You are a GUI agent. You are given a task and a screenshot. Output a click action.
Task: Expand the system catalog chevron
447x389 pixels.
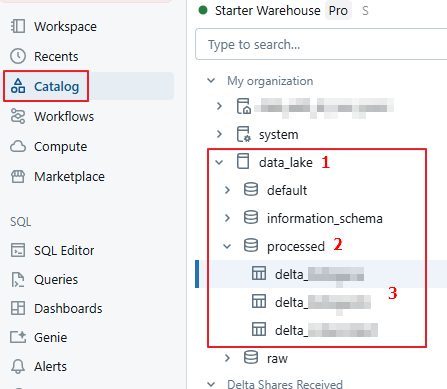pos(219,134)
